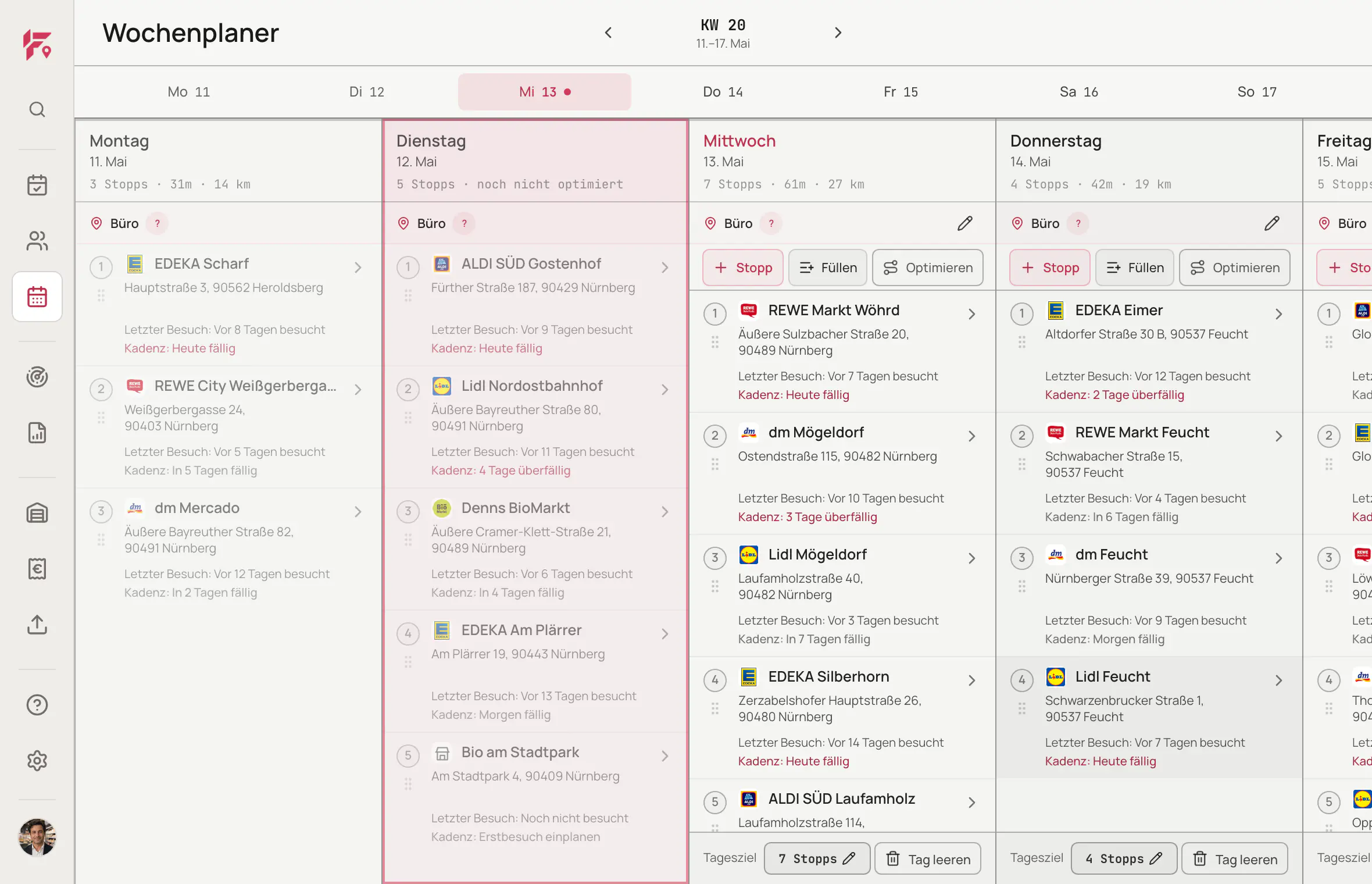Screen dimensions: 1372x884
Task: Click the Büro help badge under Dienstag
Action: point(464,223)
